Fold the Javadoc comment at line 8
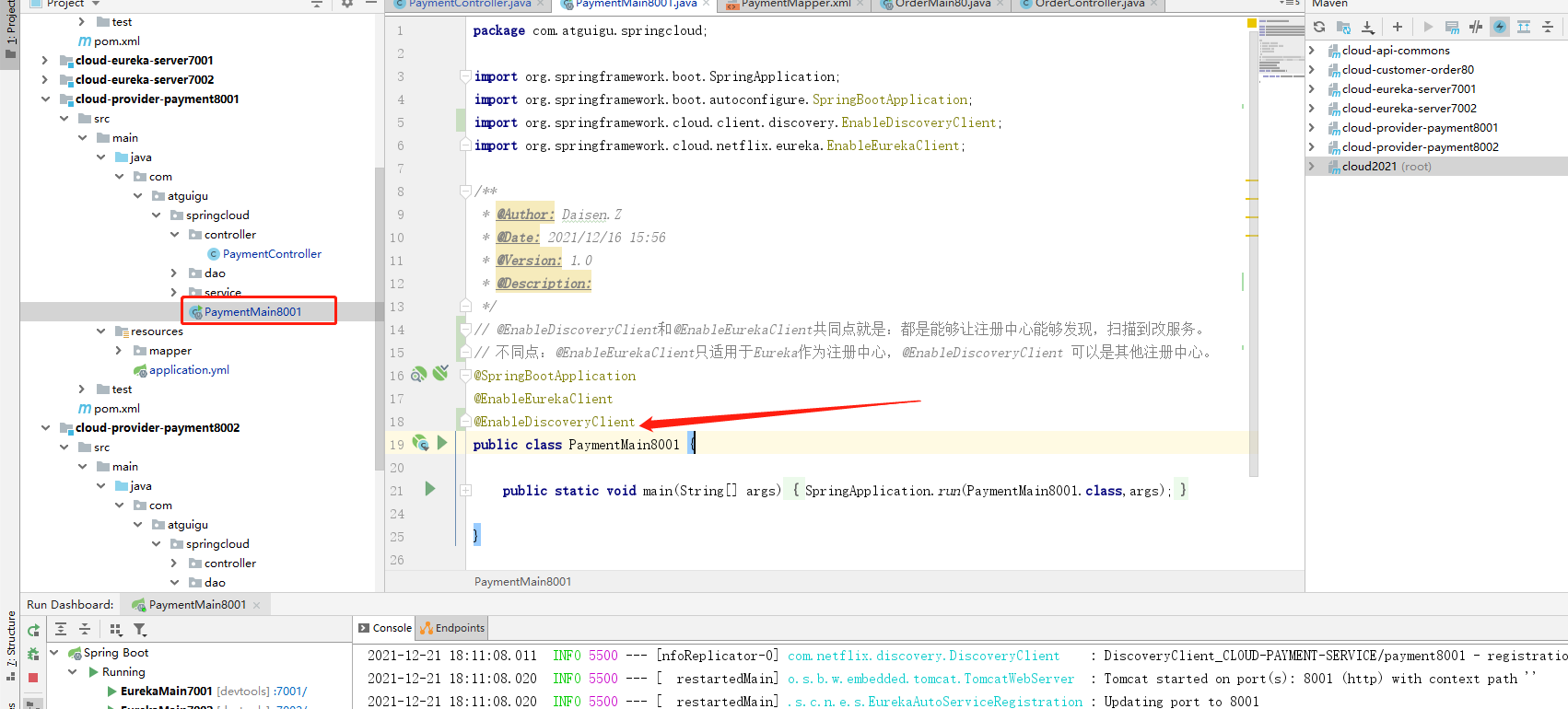Image resolution: width=1568 pixels, height=709 pixels. pyautogui.click(x=465, y=191)
